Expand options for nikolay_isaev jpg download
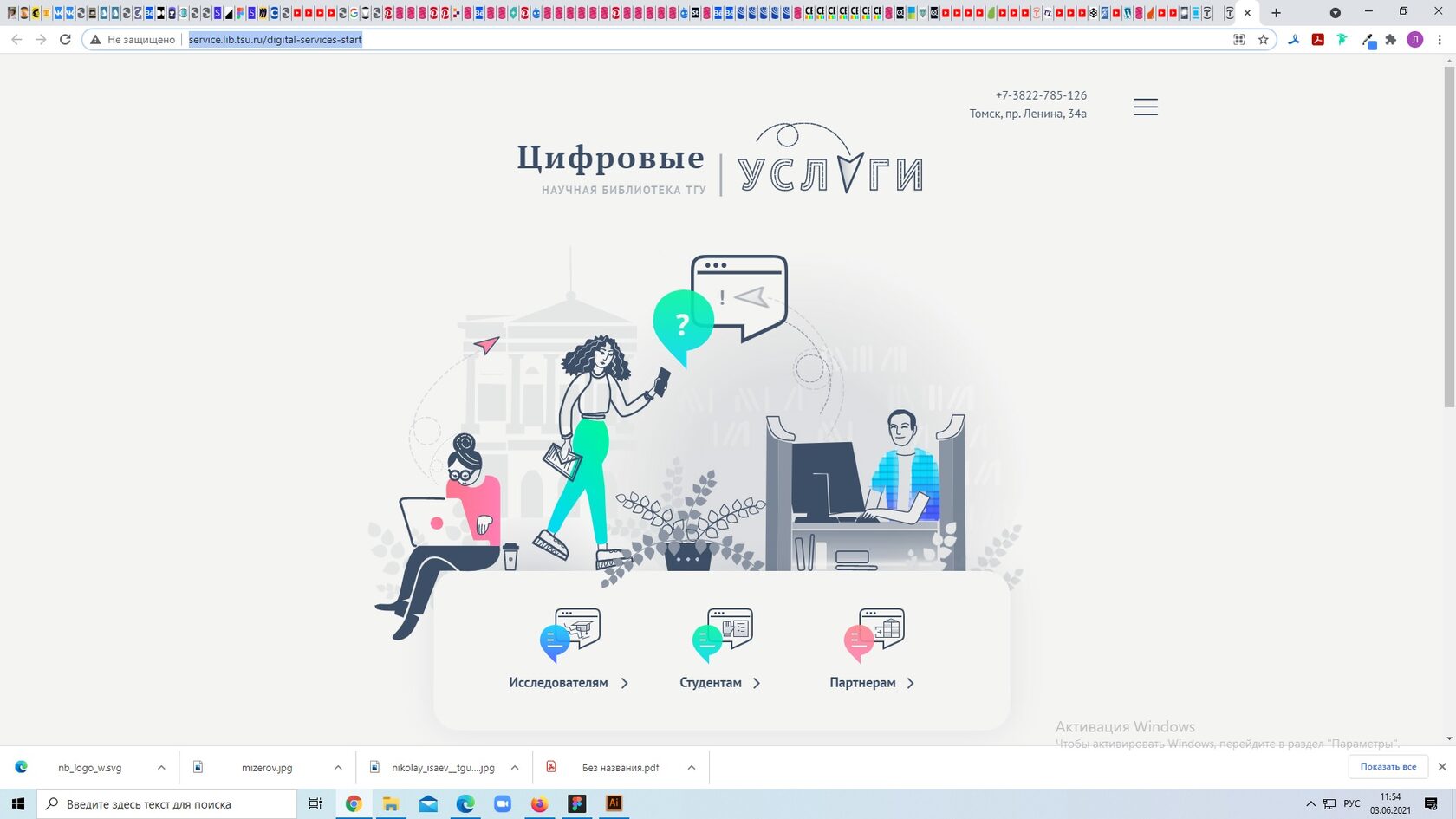Viewport: 1456px width, 819px height. 515,768
